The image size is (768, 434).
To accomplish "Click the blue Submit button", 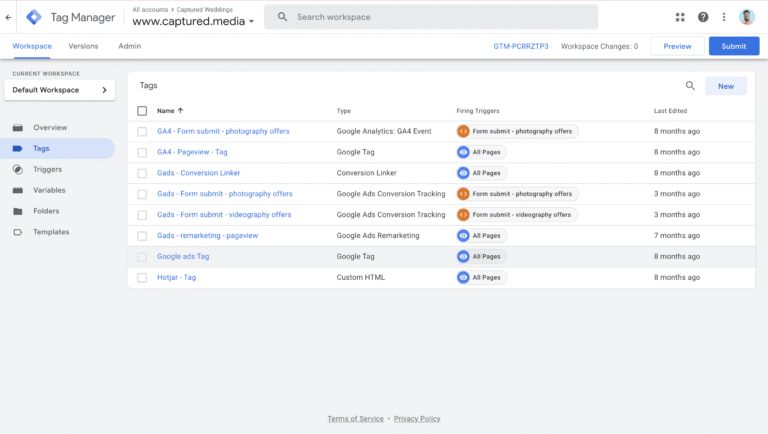I will pyautogui.click(x=733, y=46).
